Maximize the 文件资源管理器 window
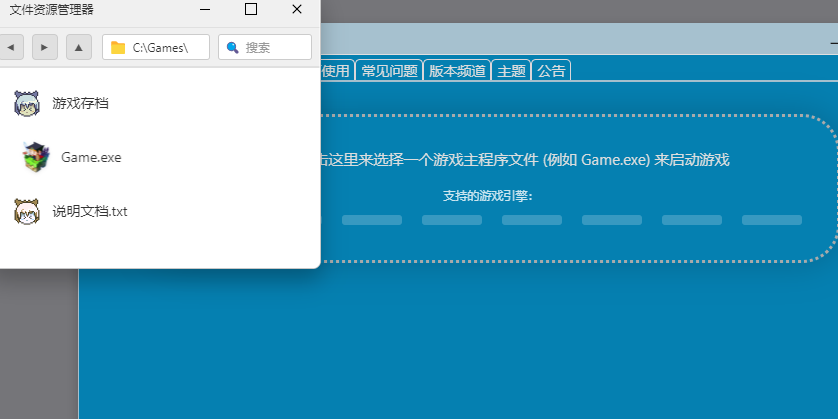This screenshot has width=838, height=419. pos(251,9)
